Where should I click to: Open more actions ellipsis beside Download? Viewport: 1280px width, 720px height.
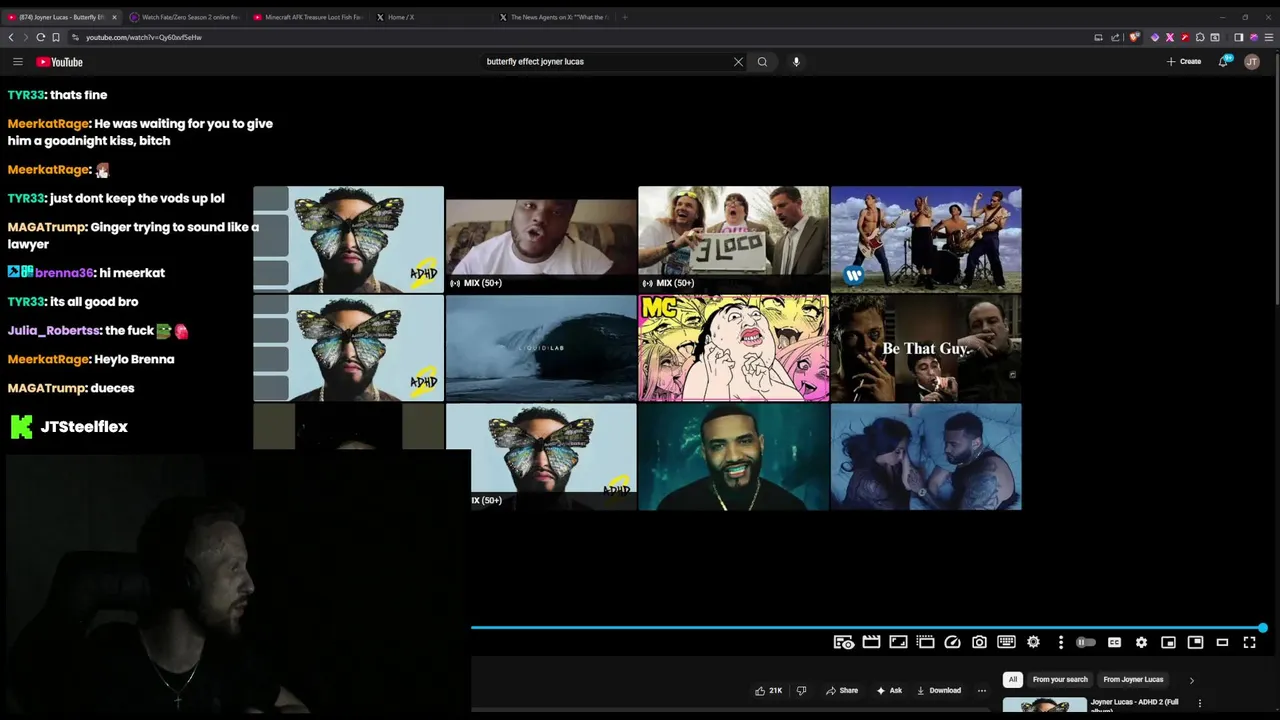(982, 690)
